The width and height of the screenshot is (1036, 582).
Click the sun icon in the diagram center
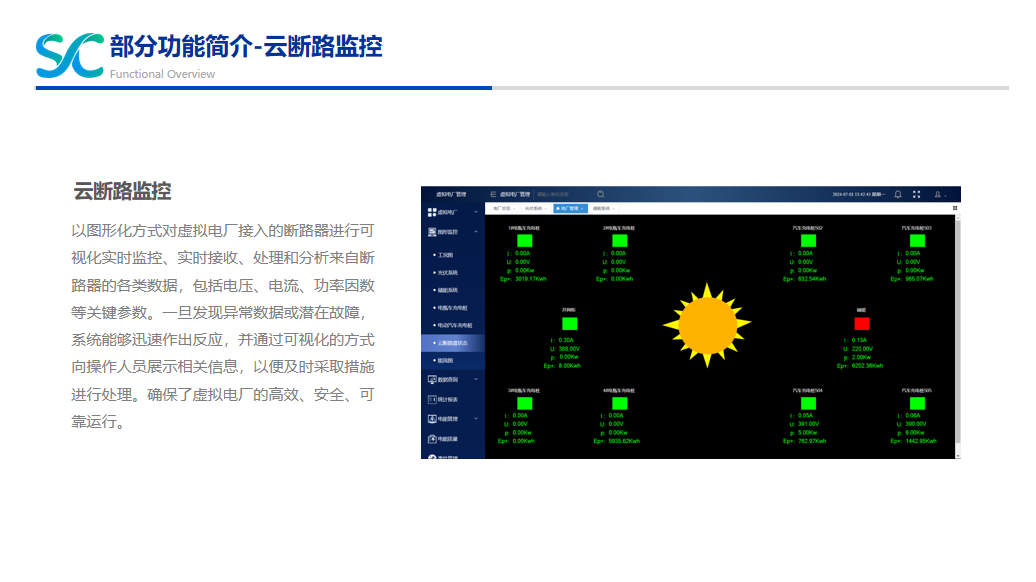click(x=706, y=322)
